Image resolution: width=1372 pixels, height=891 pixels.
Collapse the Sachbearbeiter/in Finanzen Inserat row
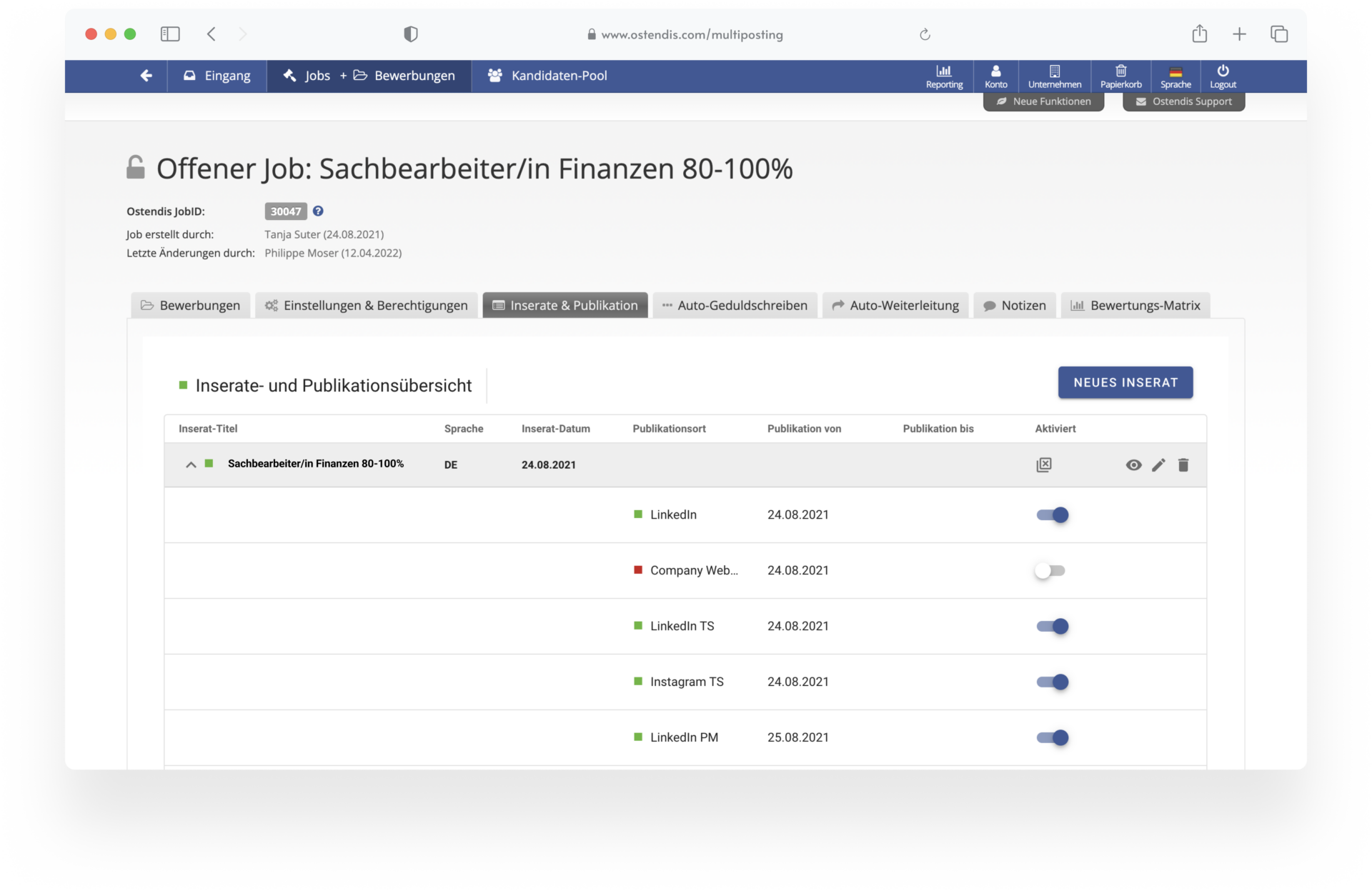coord(191,464)
